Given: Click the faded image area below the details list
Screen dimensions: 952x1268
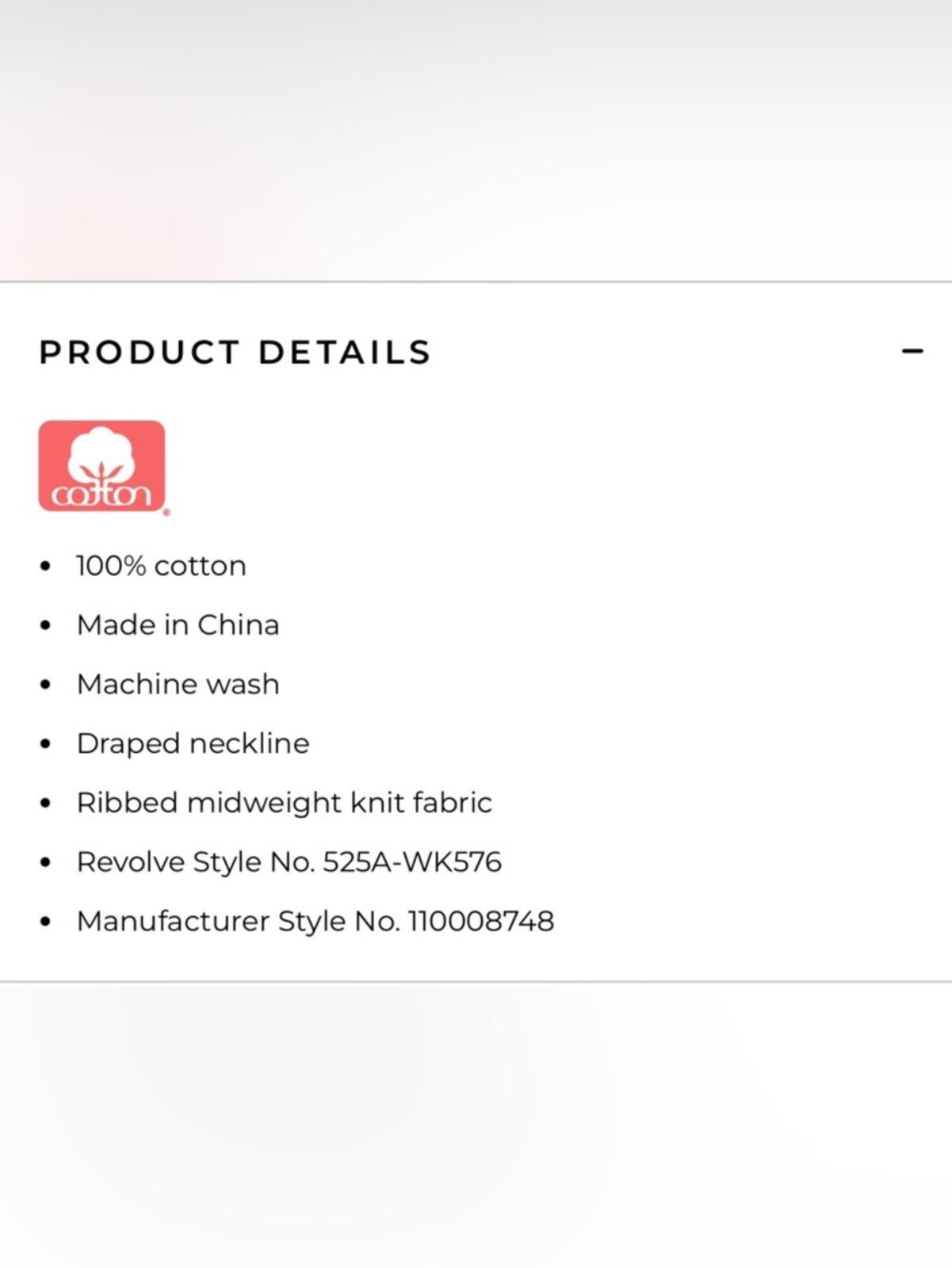Looking at the screenshot, I should click(476, 1125).
